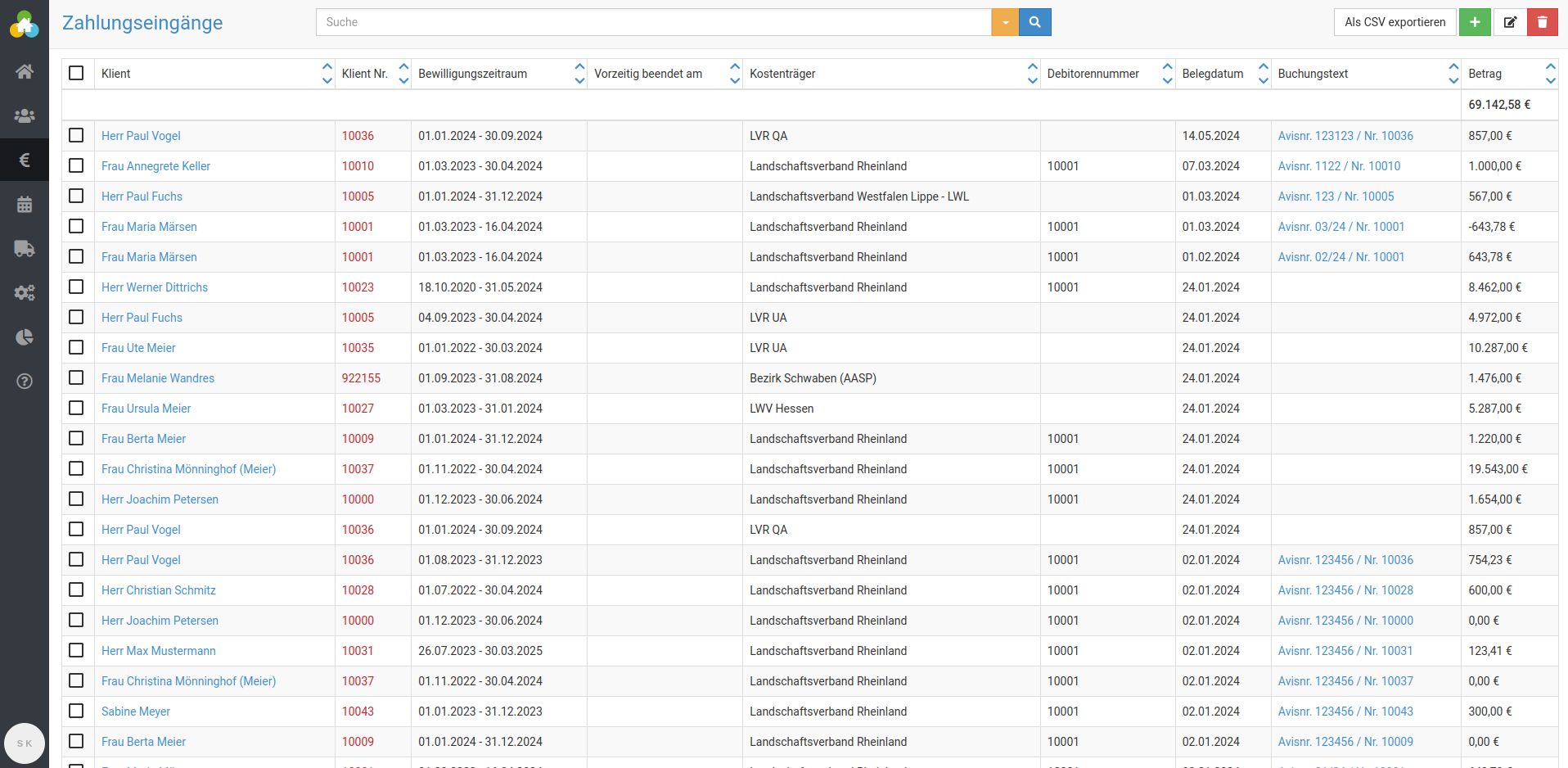Open the clients group icon in sidebar

point(25,115)
